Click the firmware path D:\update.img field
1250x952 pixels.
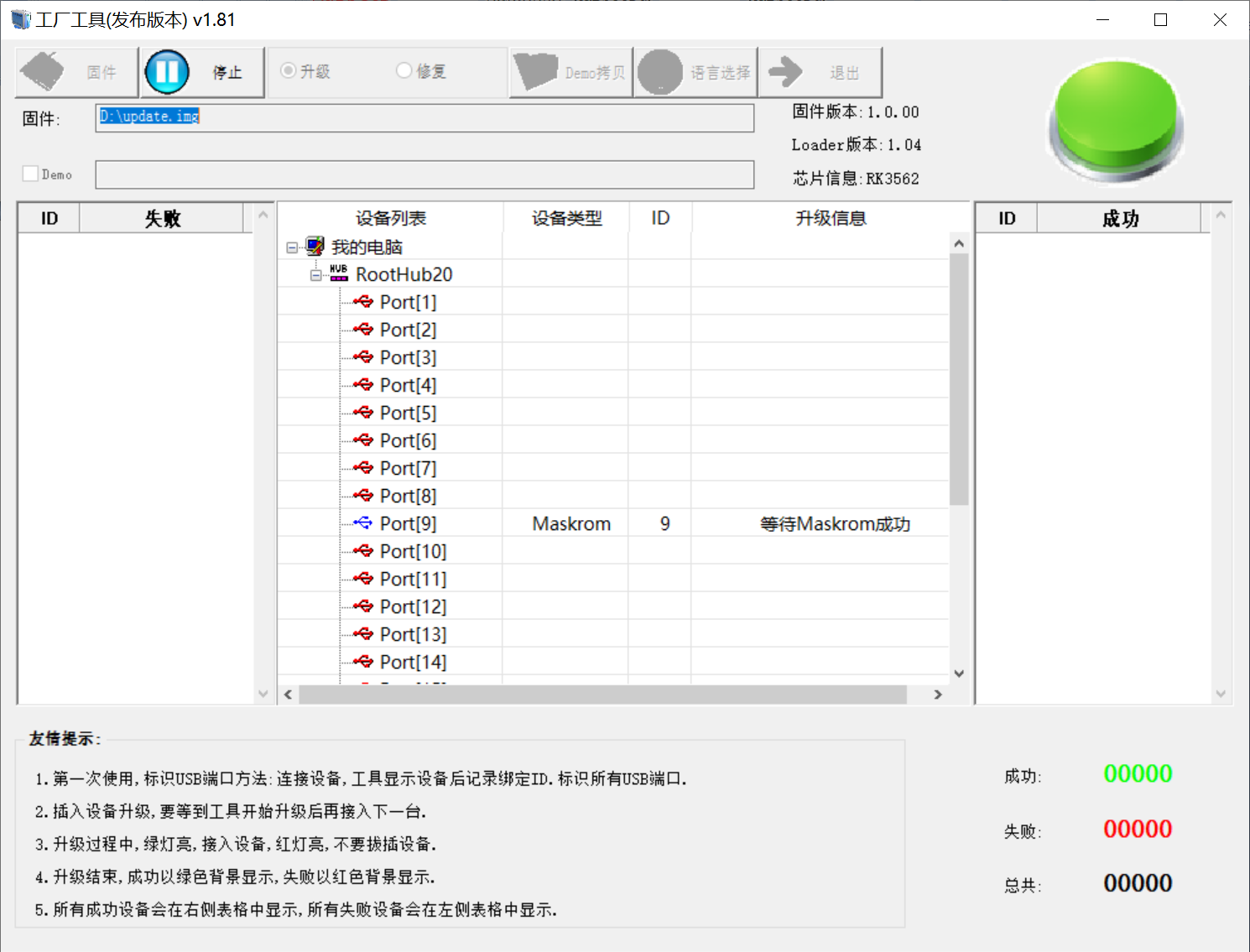(x=424, y=117)
